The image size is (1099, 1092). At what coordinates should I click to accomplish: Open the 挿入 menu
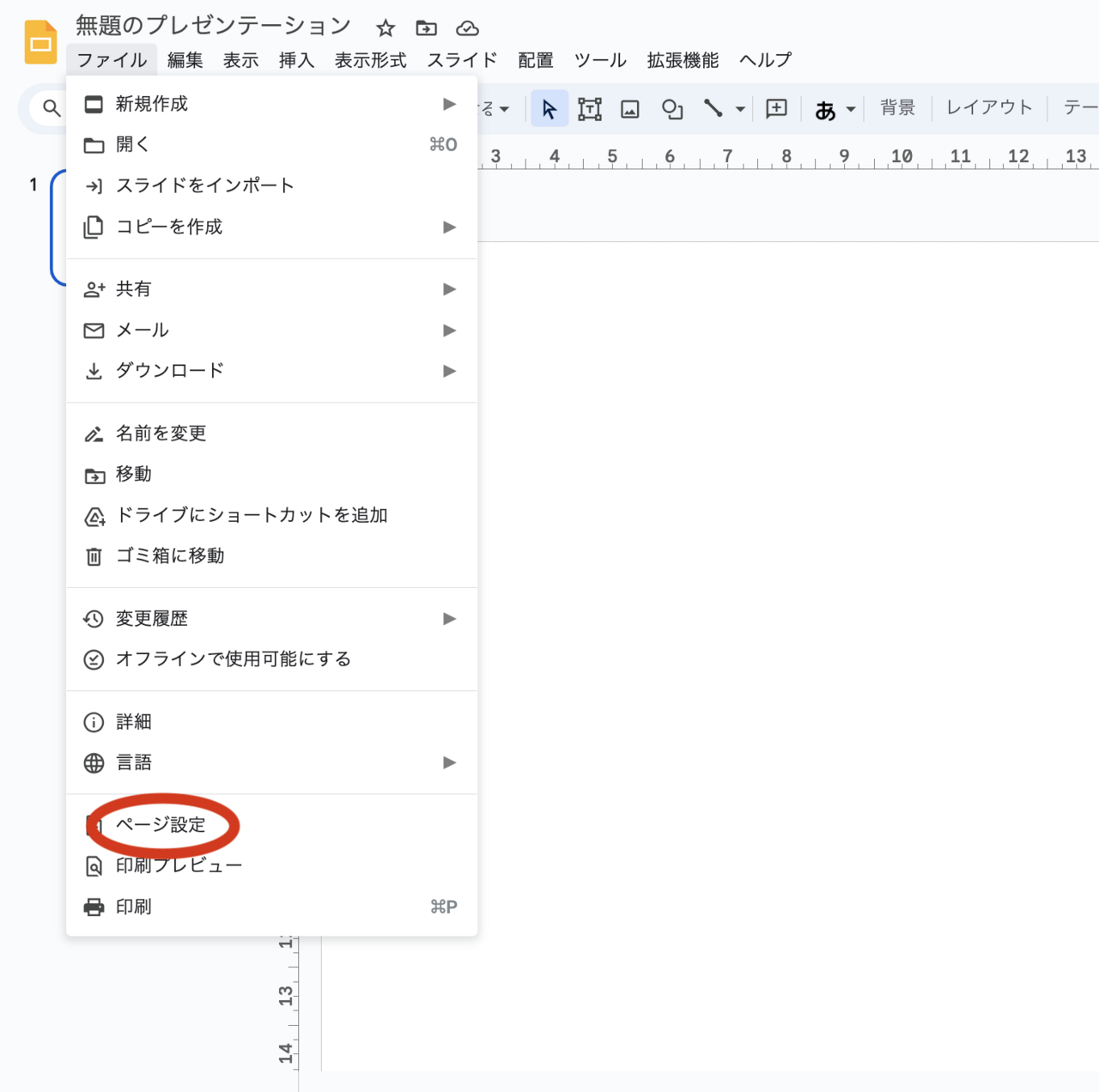tap(296, 60)
